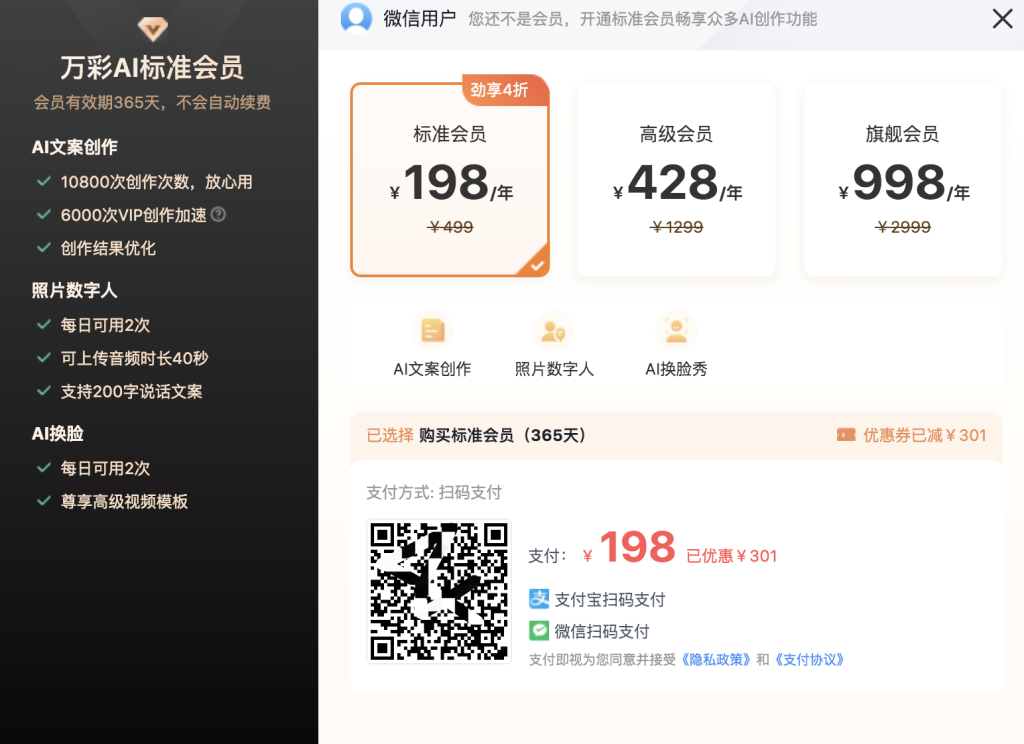Open the 《支付协议》 link
The width and height of the screenshot is (1024, 744).
coord(809,660)
